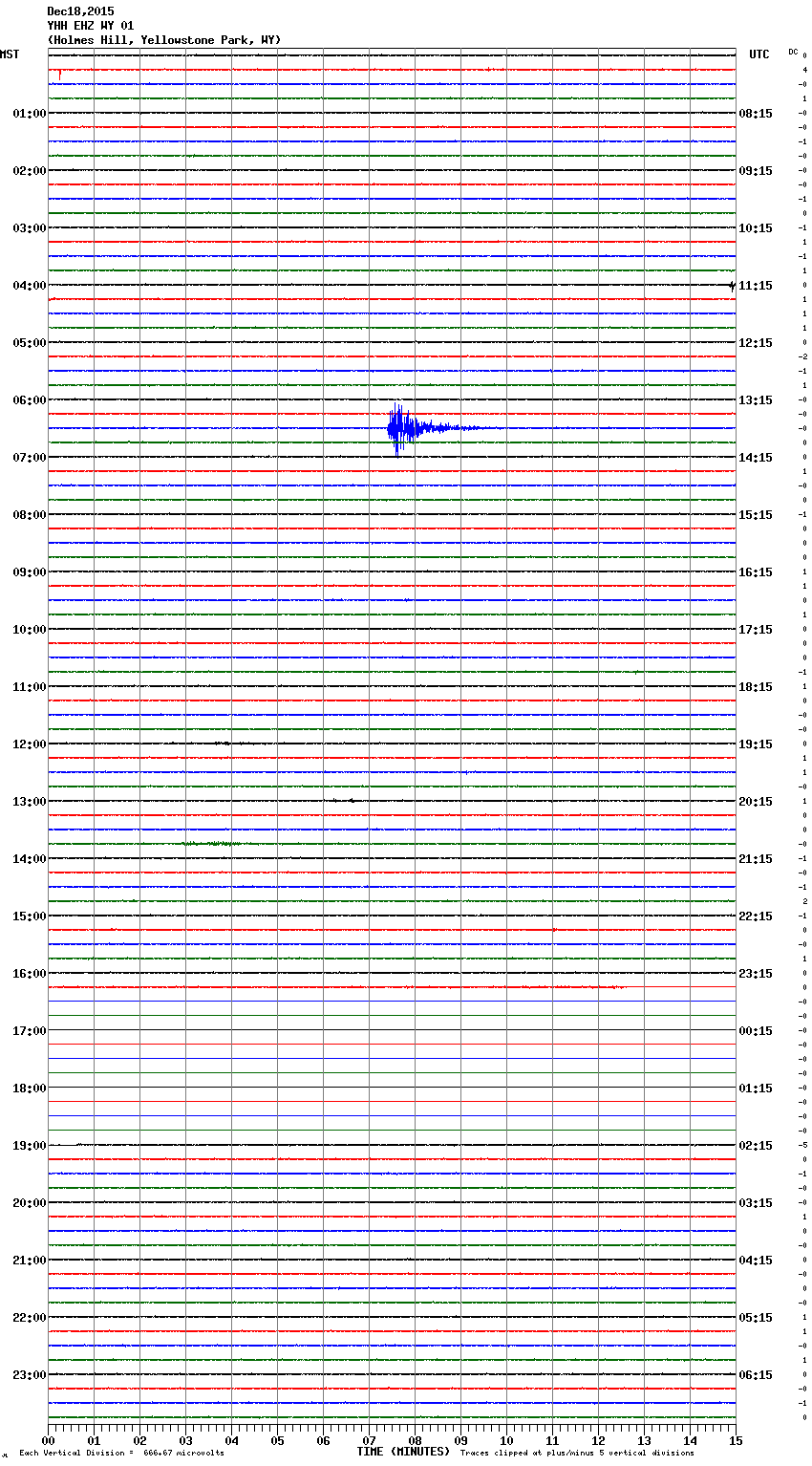Click the 12:15 UTC time label
The width and height of the screenshot is (812, 1466).
click(x=756, y=343)
